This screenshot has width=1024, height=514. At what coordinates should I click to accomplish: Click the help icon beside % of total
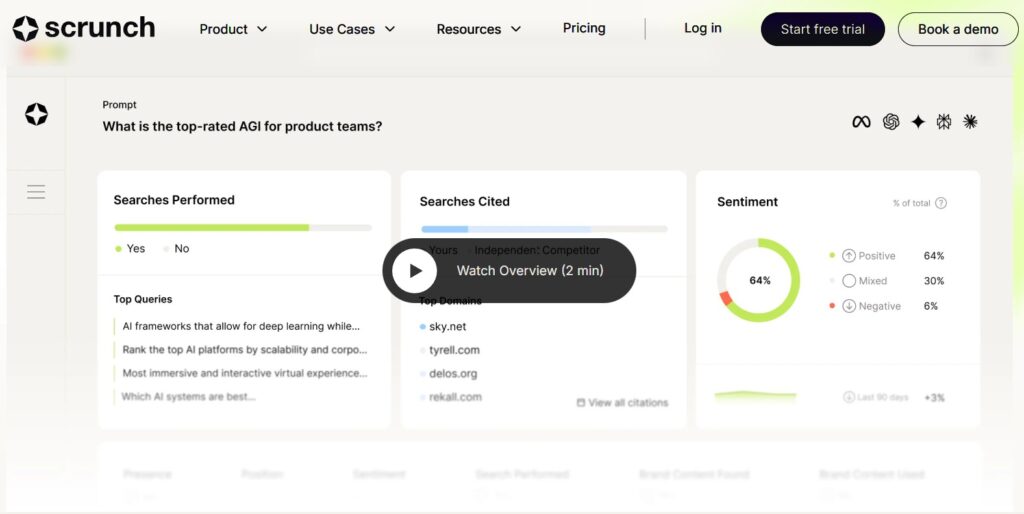[941, 203]
